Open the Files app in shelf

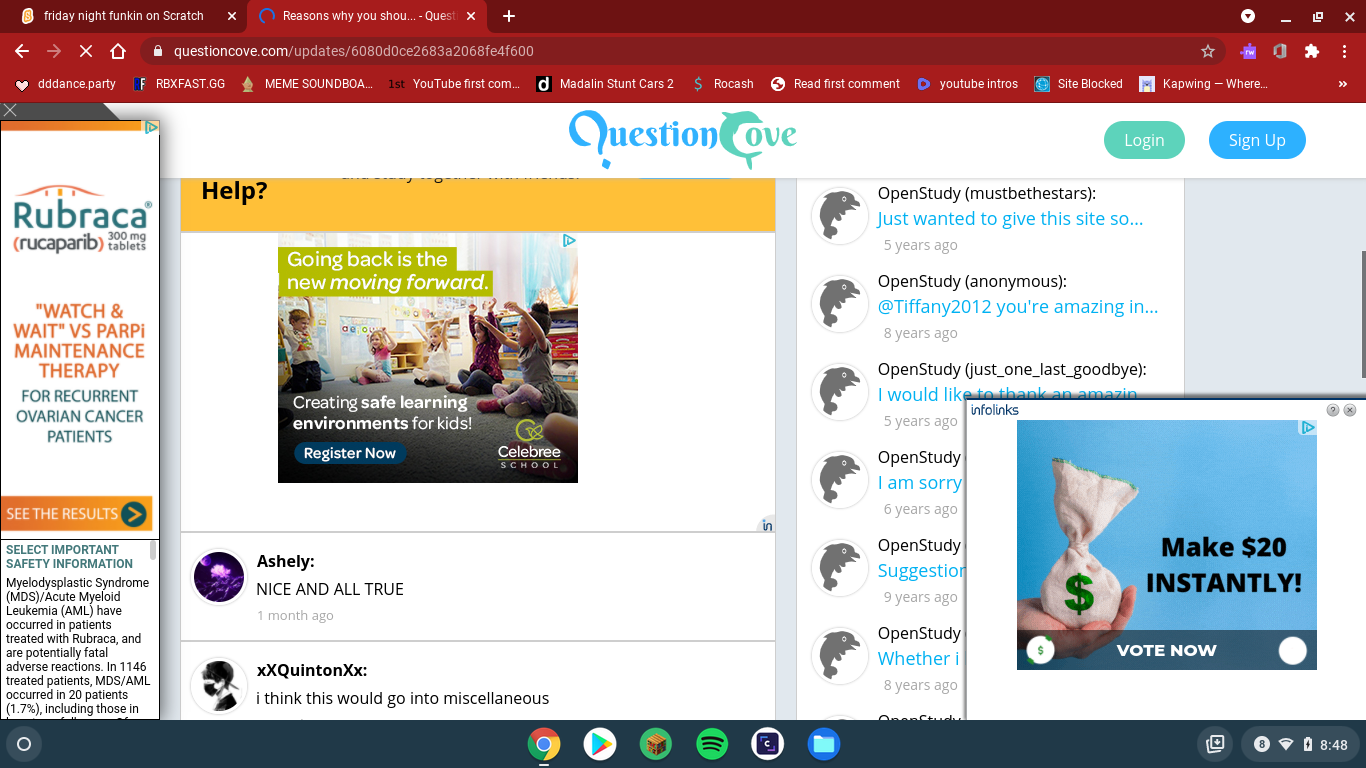pyautogui.click(x=824, y=744)
